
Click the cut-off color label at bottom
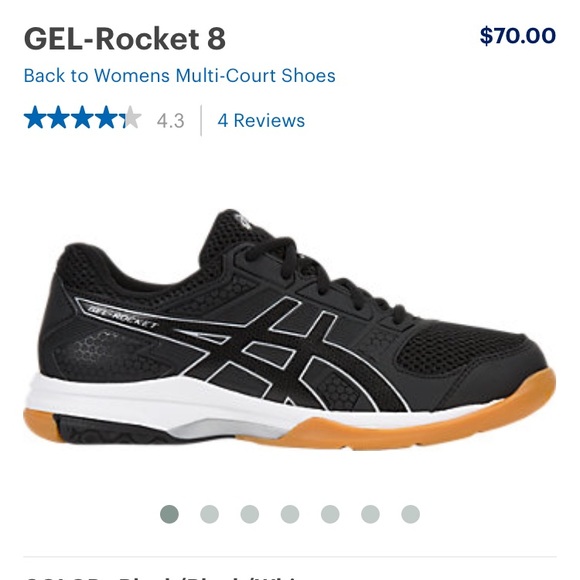pyautogui.click(x=163, y=577)
